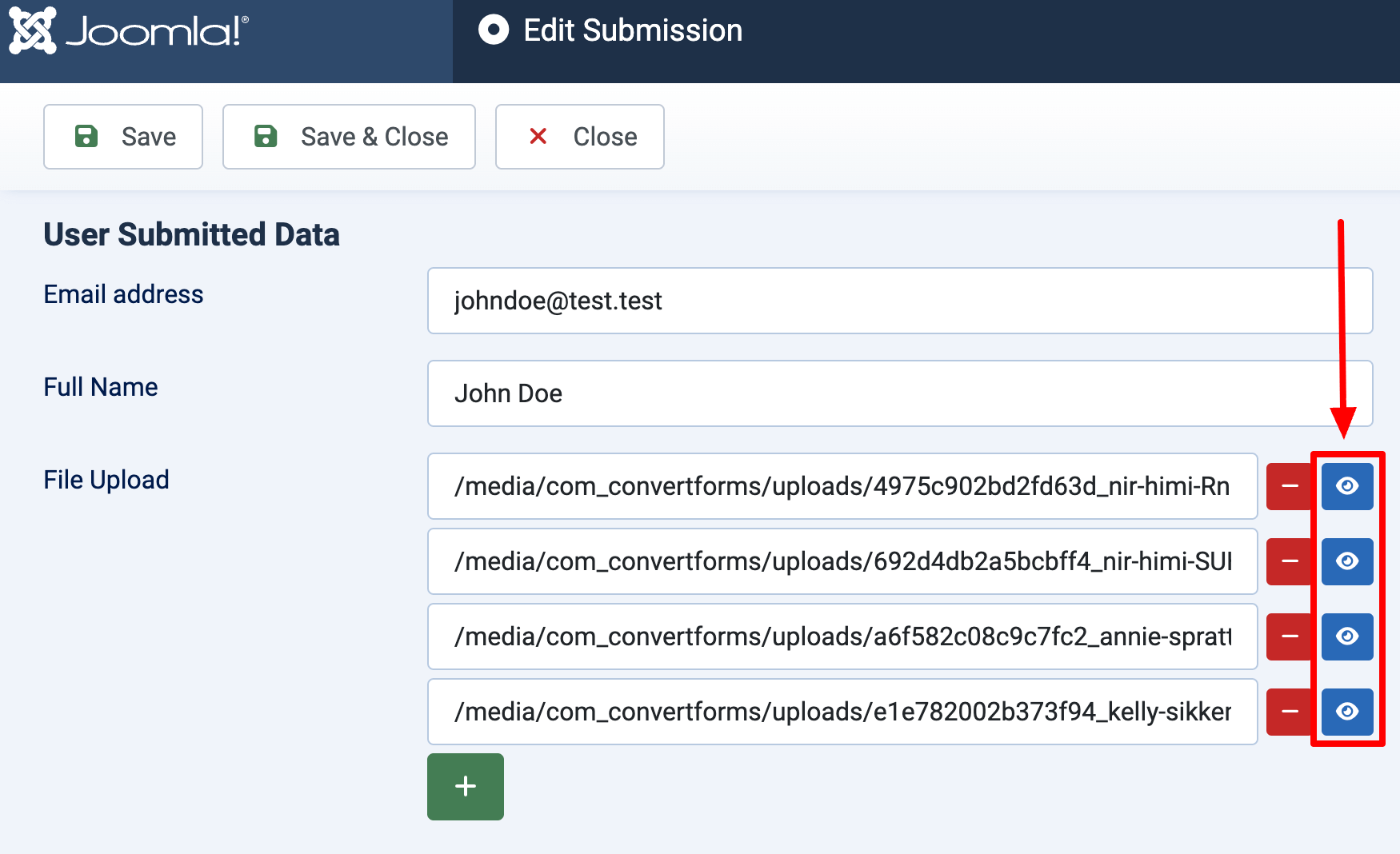1400x854 pixels.
Task: Preview the 692d4db2a5bcbff4 file via eye icon
Action: 1347,561
